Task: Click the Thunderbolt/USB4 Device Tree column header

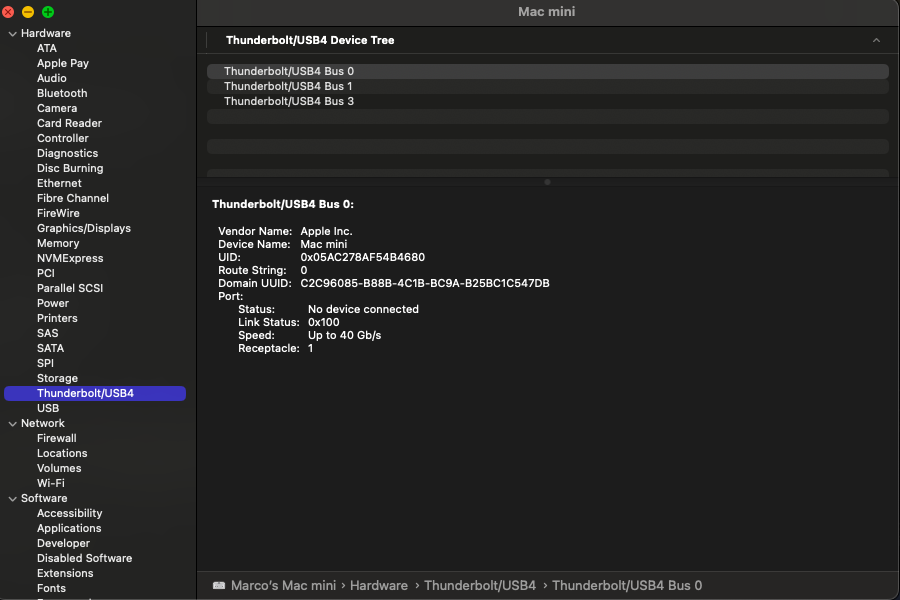Action: pos(310,40)
